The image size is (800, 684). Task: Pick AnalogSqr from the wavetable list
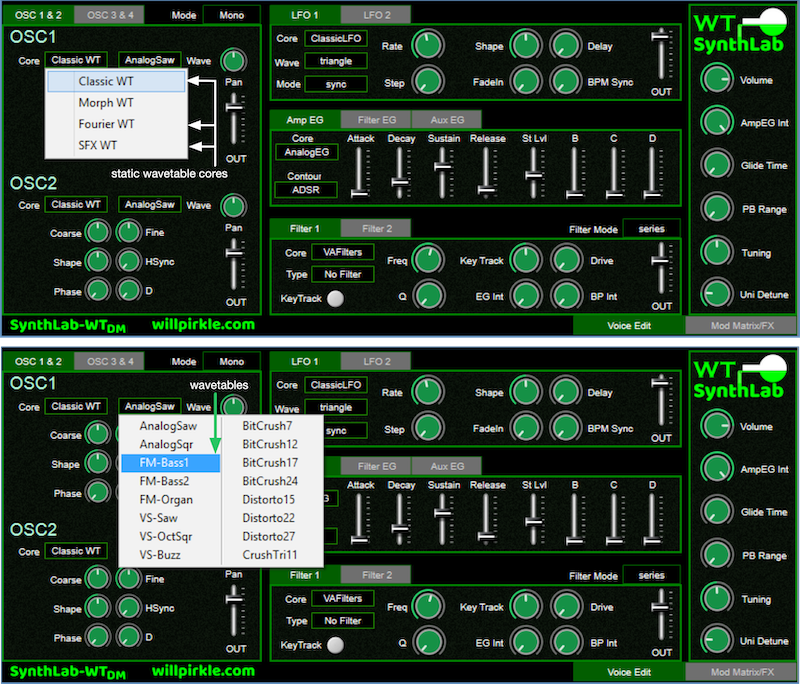(170, 444)
